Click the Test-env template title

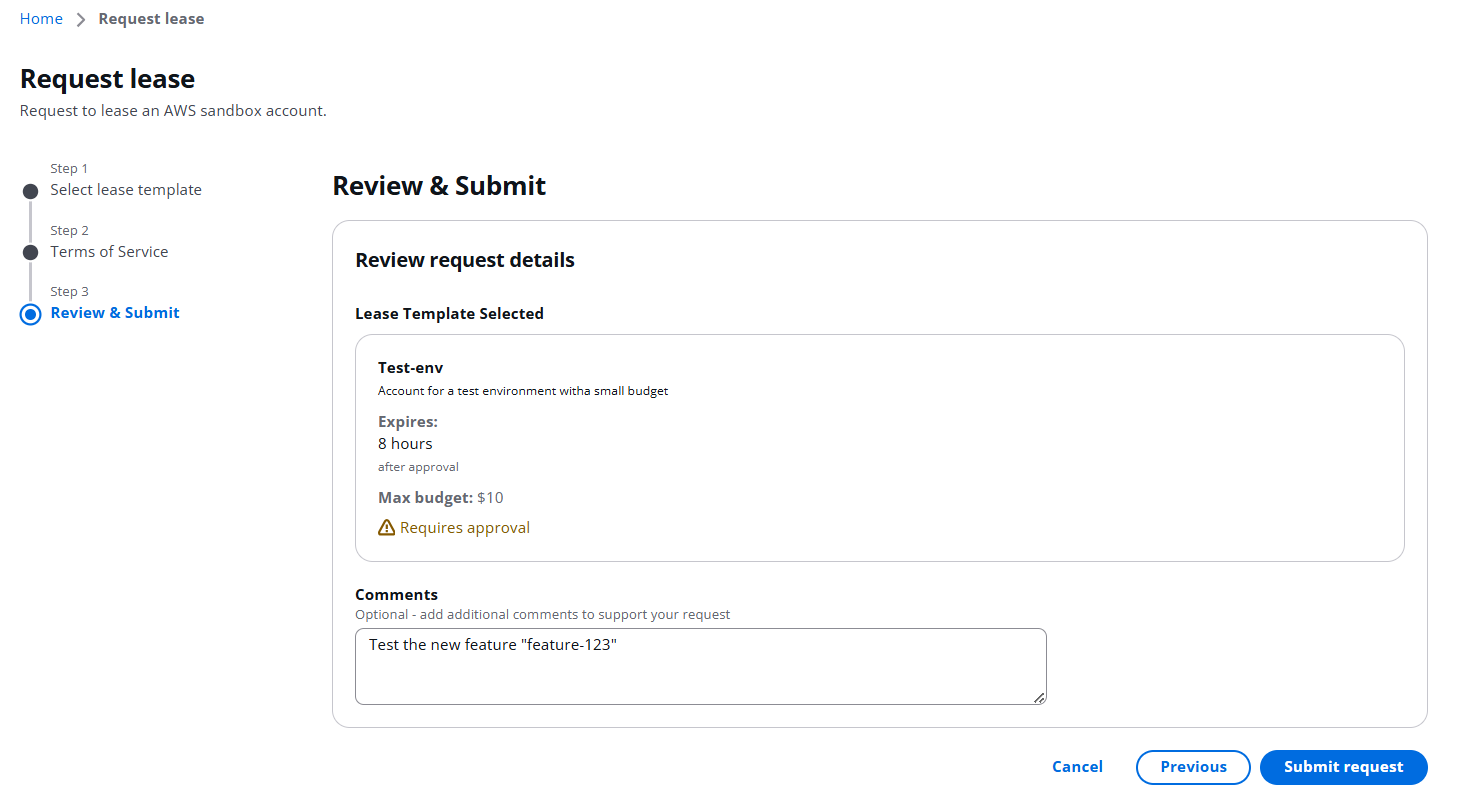tap(410, 368)
